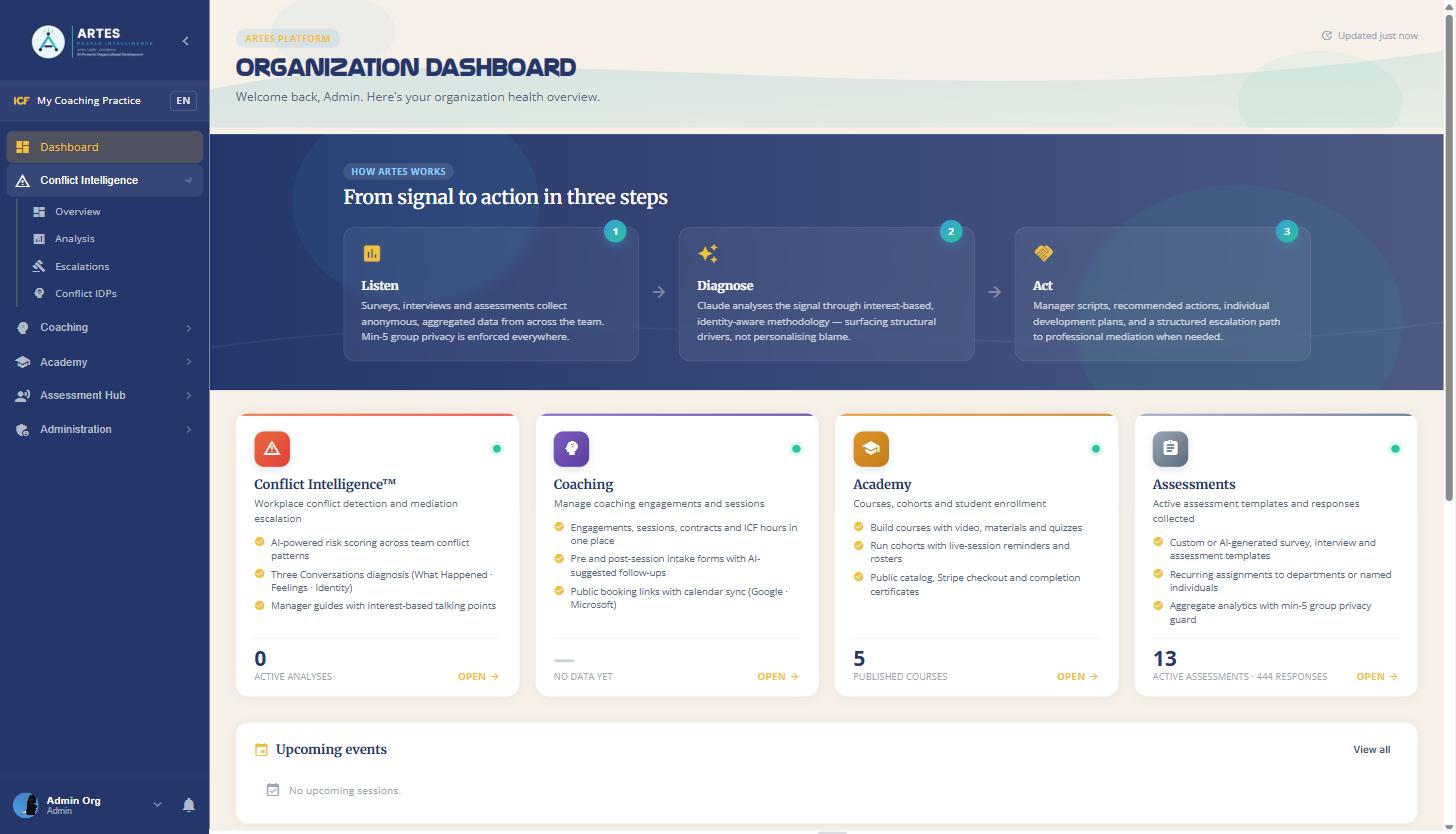Click View all upcoming events

tap(1372, 750)
